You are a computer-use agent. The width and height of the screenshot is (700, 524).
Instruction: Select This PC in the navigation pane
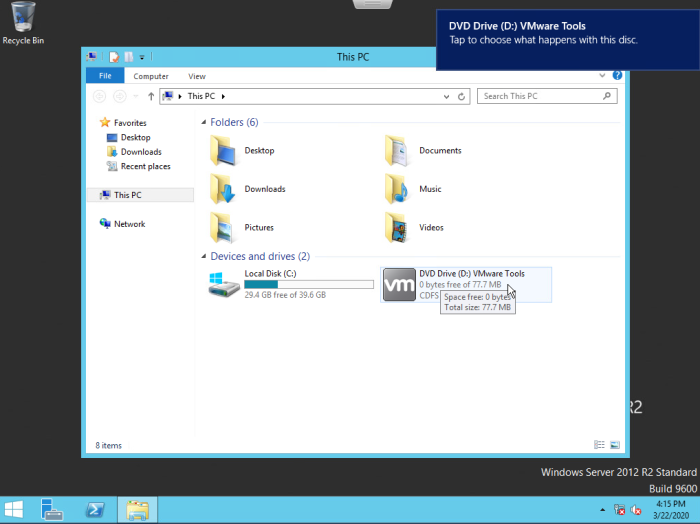tap(141, 195)
